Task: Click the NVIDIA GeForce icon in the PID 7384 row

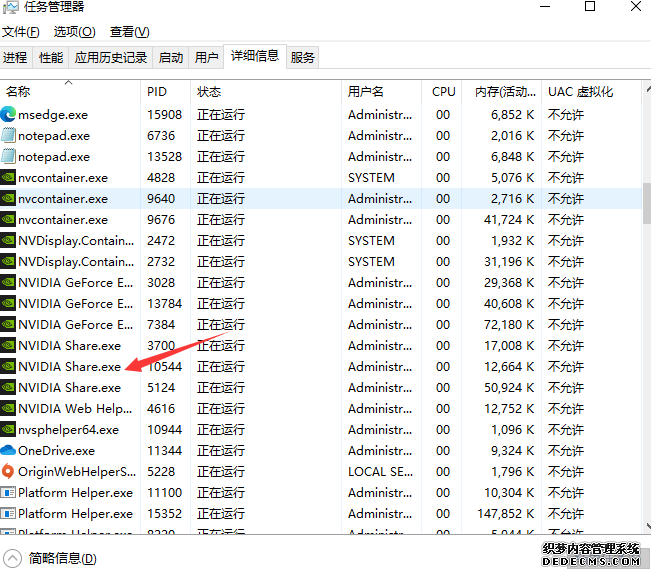Action: [8, 324]
